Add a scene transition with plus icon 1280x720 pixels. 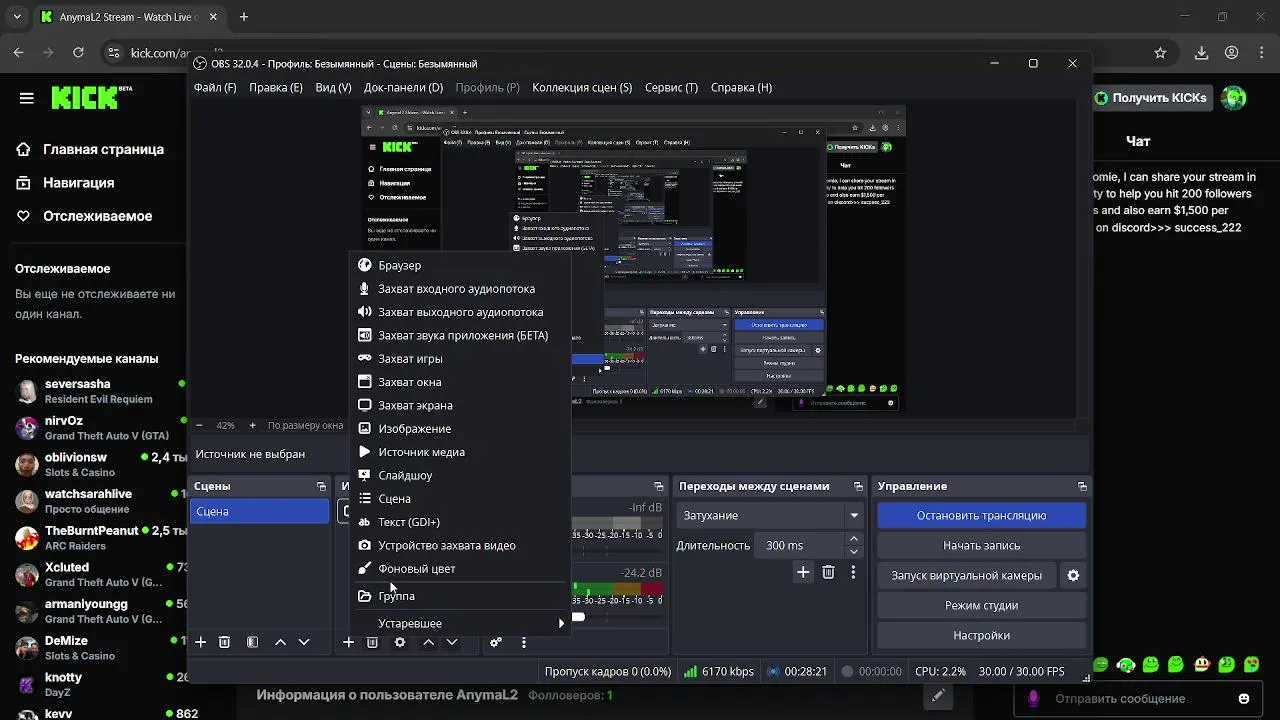point(803,572)
